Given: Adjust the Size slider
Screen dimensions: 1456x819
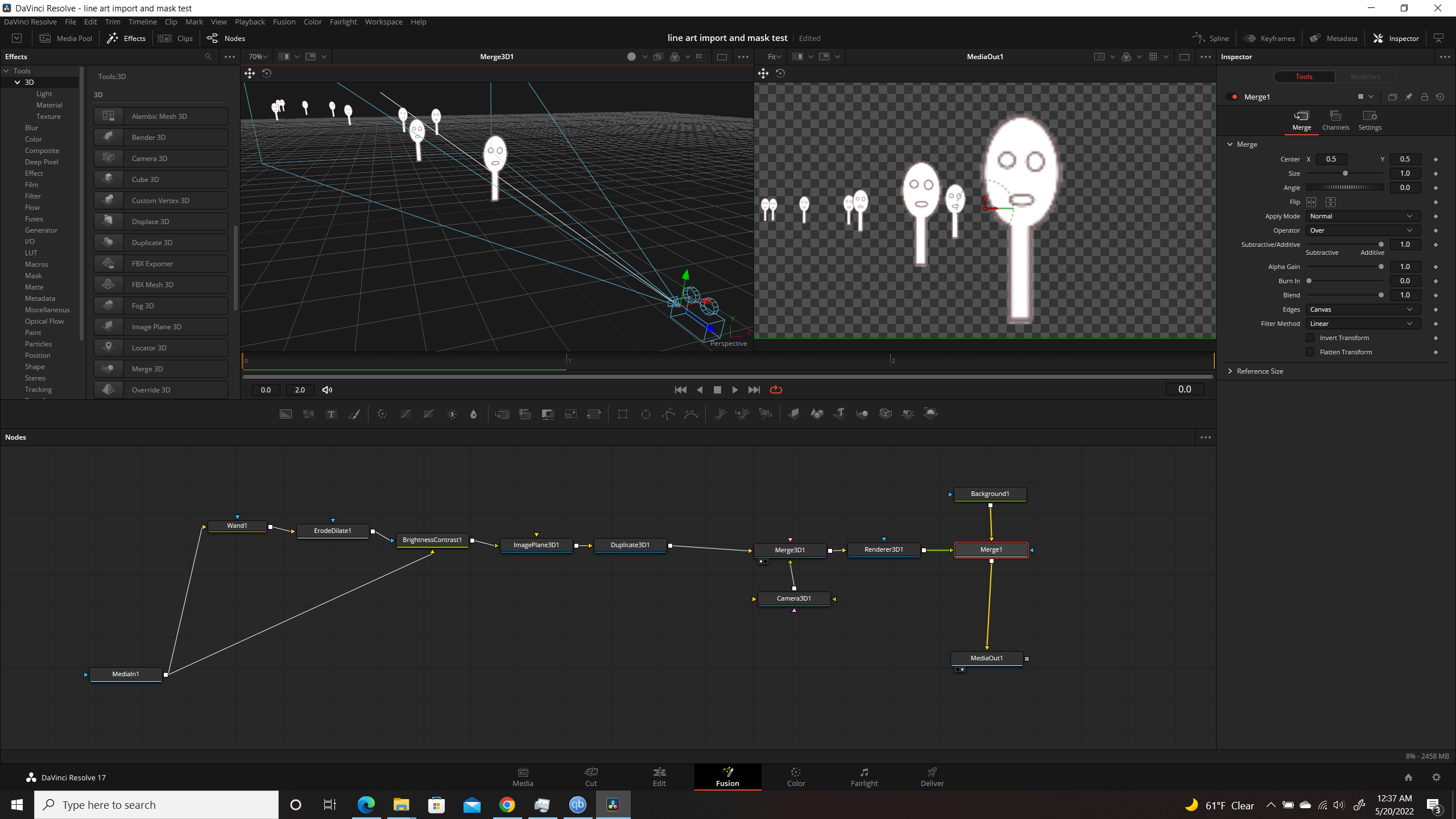Looking at the screenshot, I should 1345,173.
